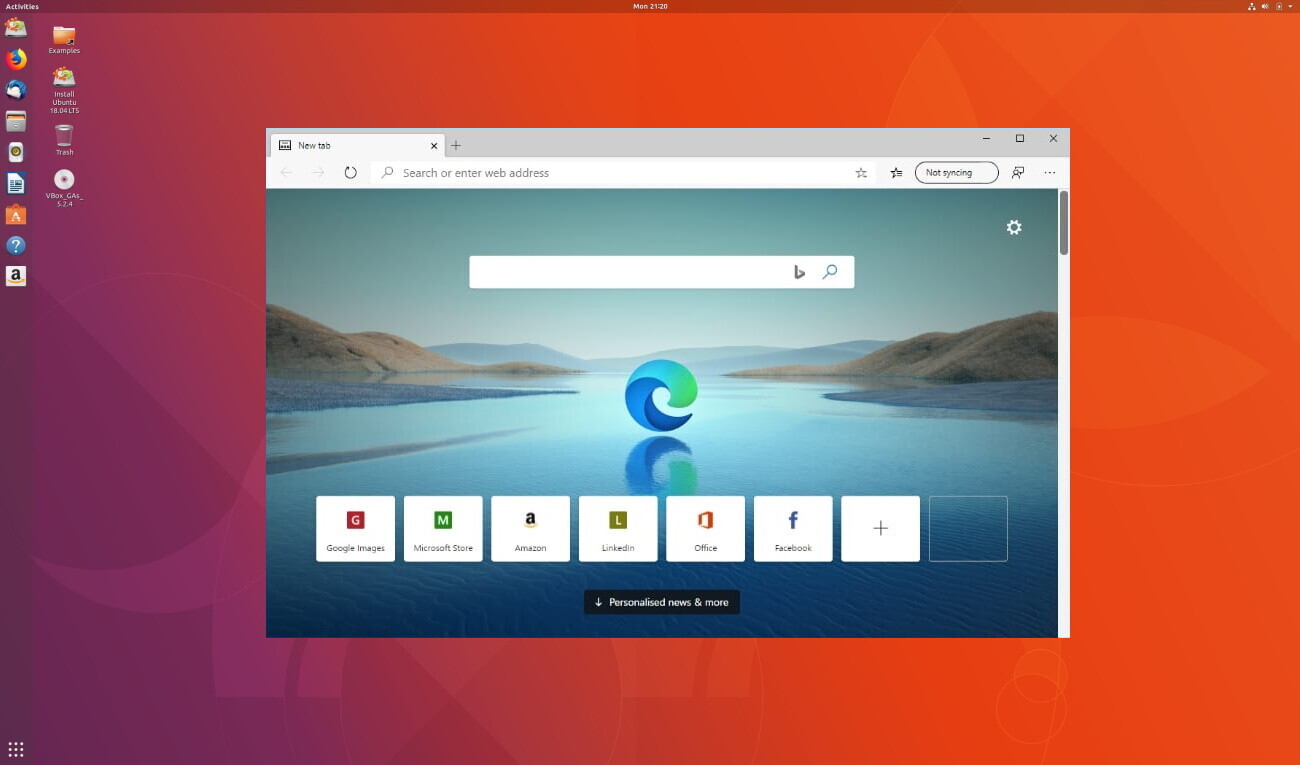The image size is (1300, 765).
Task: Navigate back to the previous page
Action: coord(286,172)
